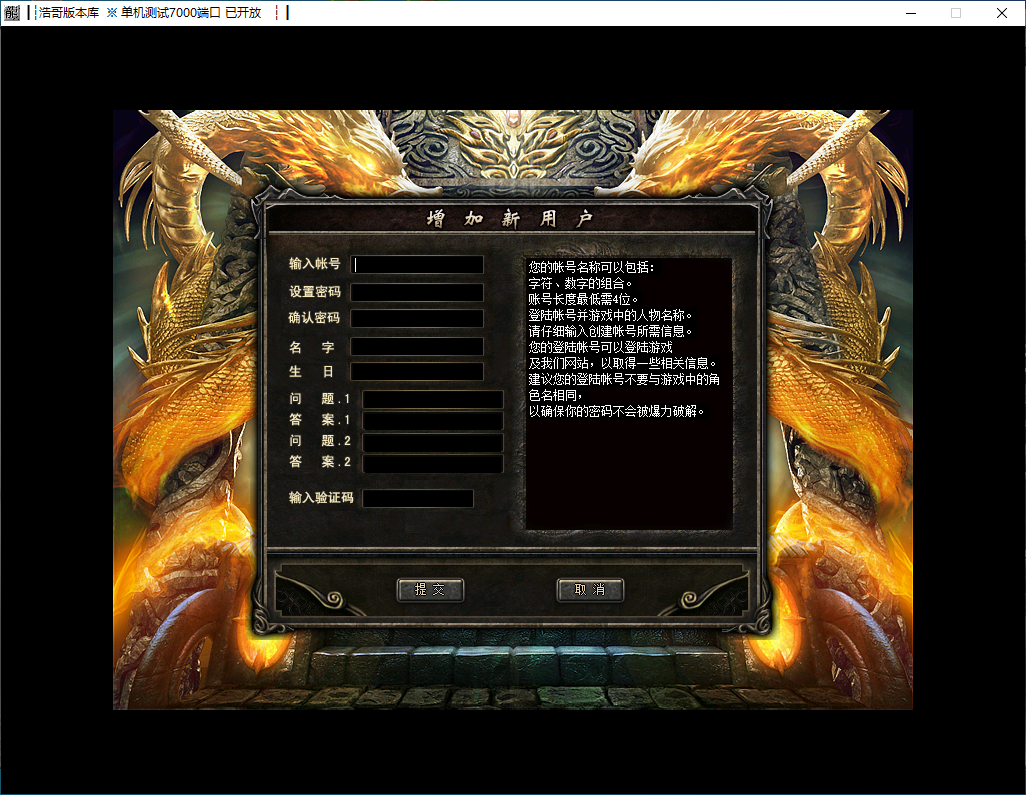This screenshot has width=1026, height=795.
Task: Click the 输入帐号 label
Action: 315,264
